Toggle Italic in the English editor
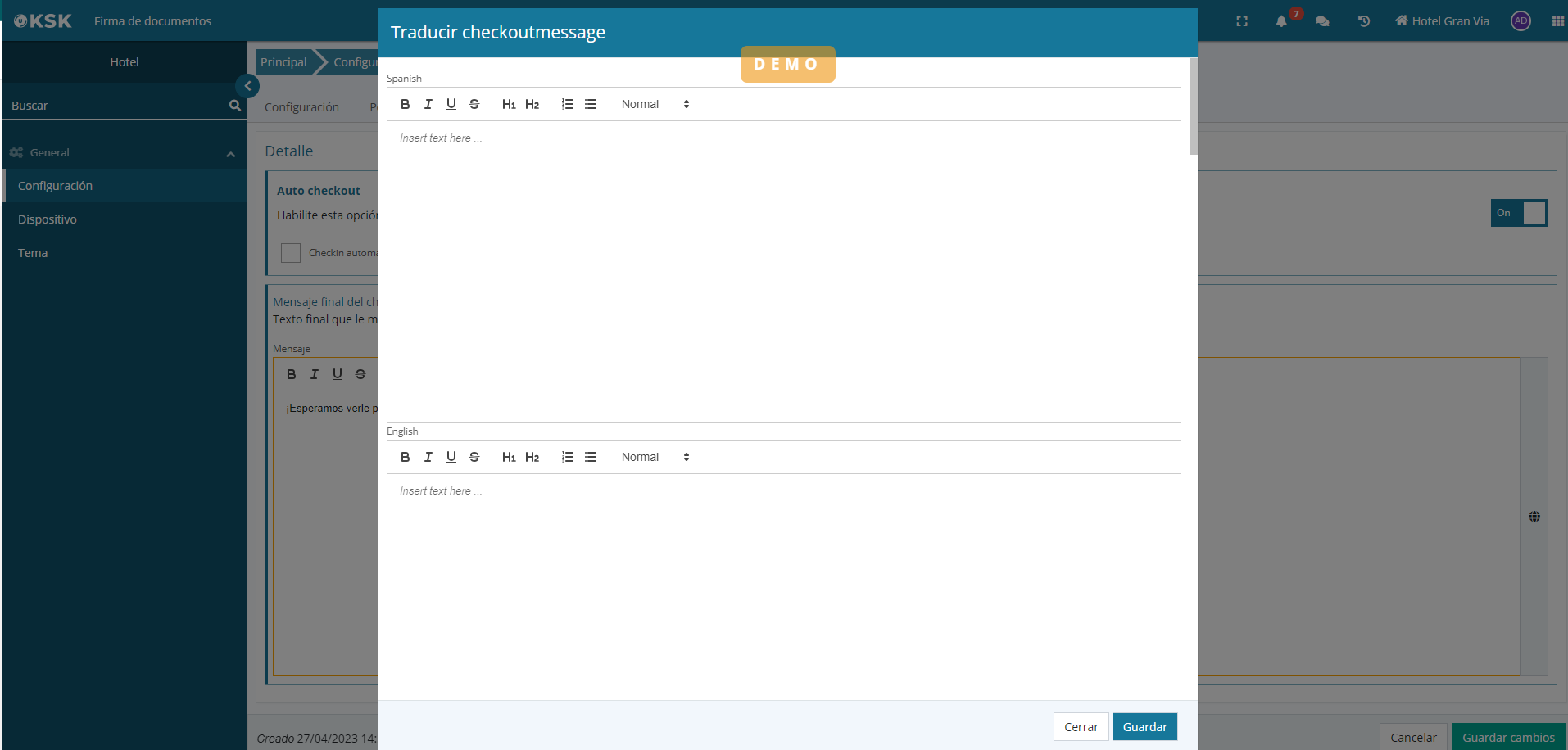Viewport: 1568px width, 750px height. [428, 457]
